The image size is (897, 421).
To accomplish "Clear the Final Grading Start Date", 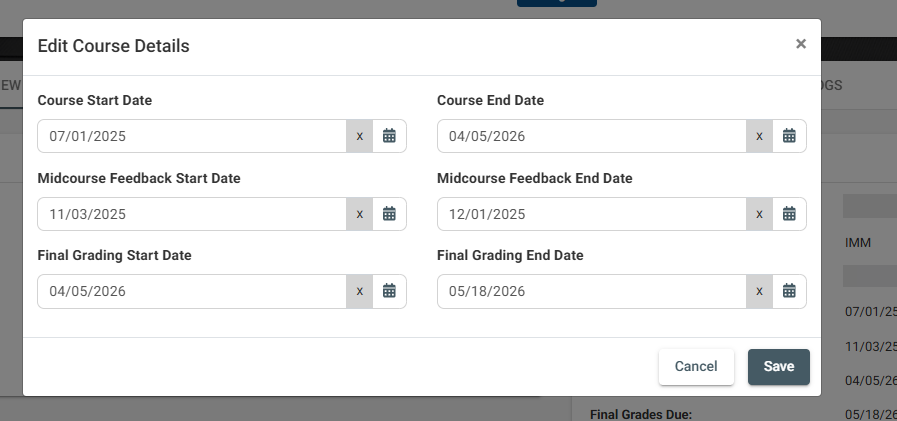I will [x=360, y=291].
